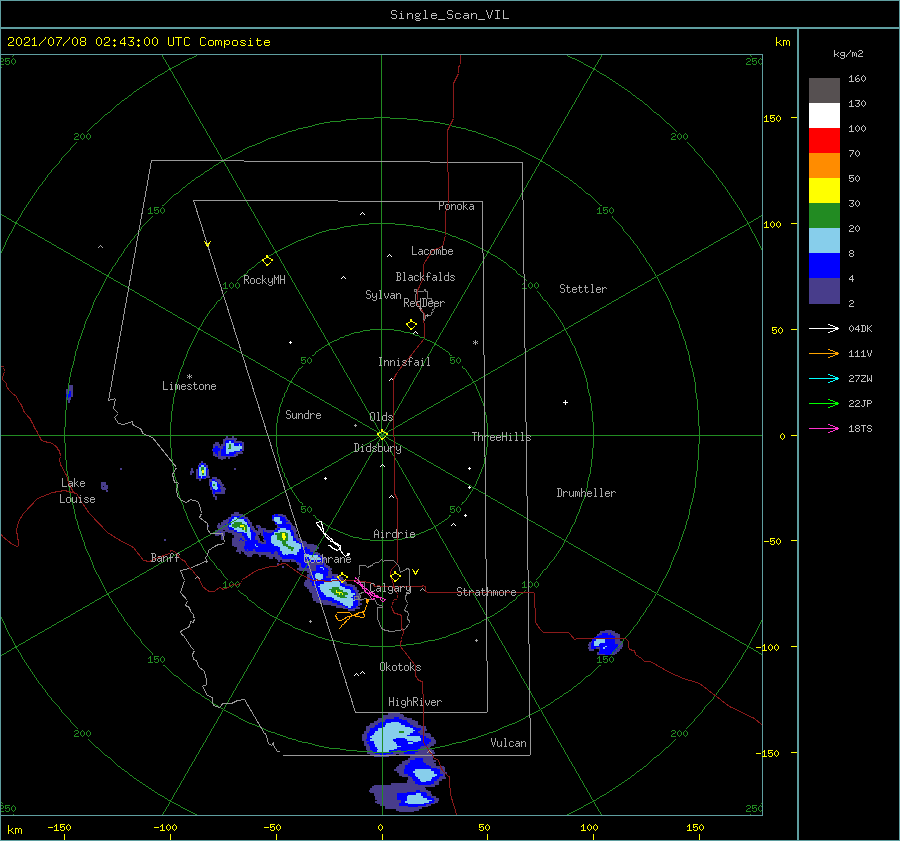Click the kg/m2 legend units label
This screenshot has width=900, height=841.
(x=848, y=53)
